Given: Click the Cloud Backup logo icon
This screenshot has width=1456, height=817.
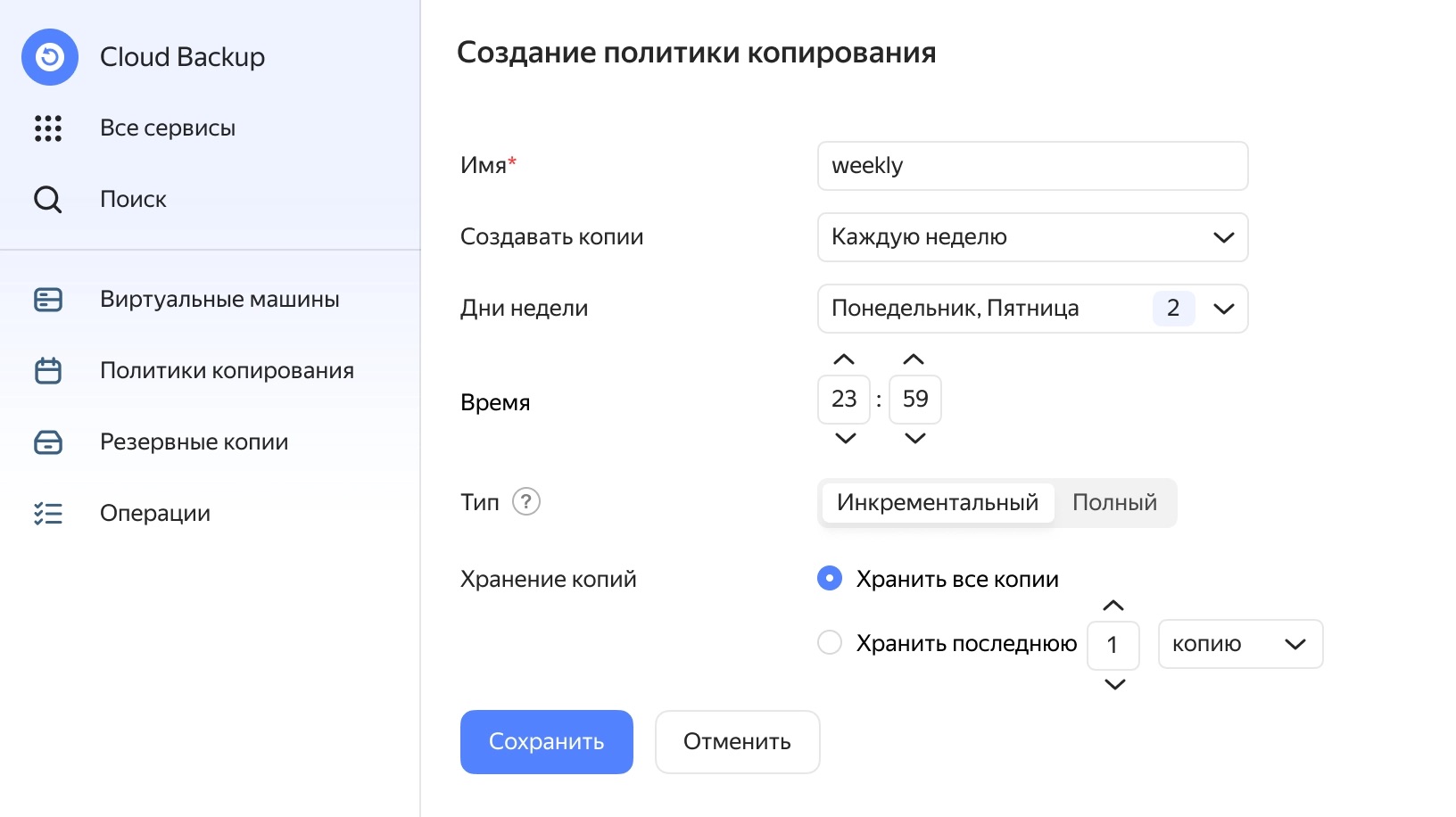Looking at the screenshot, I should point(50,57).
